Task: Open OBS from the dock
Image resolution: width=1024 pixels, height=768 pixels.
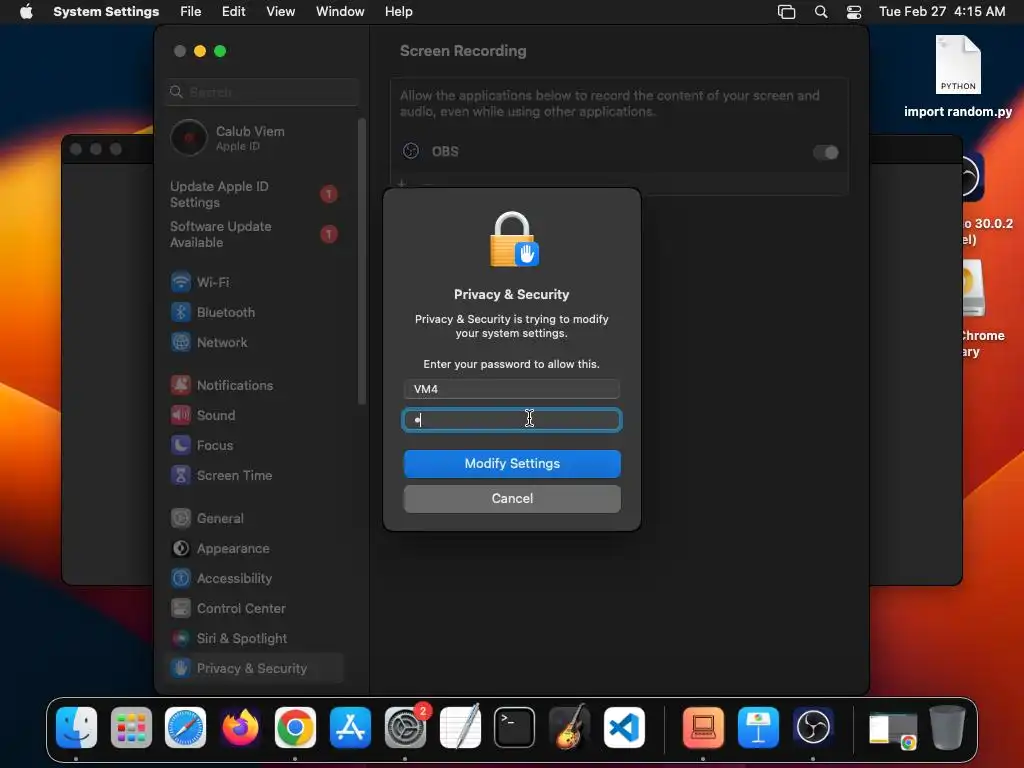Action: tap(812, 728)
